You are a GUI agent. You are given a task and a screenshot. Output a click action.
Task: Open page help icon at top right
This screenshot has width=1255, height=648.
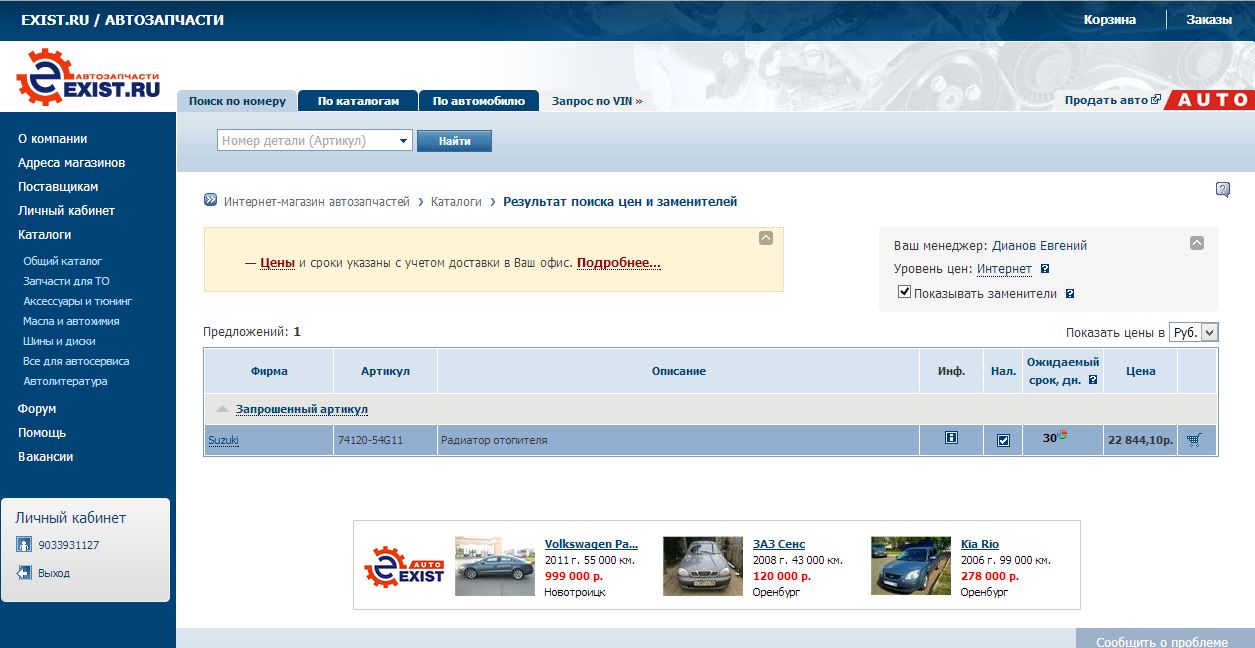[x=1222, y=190]
